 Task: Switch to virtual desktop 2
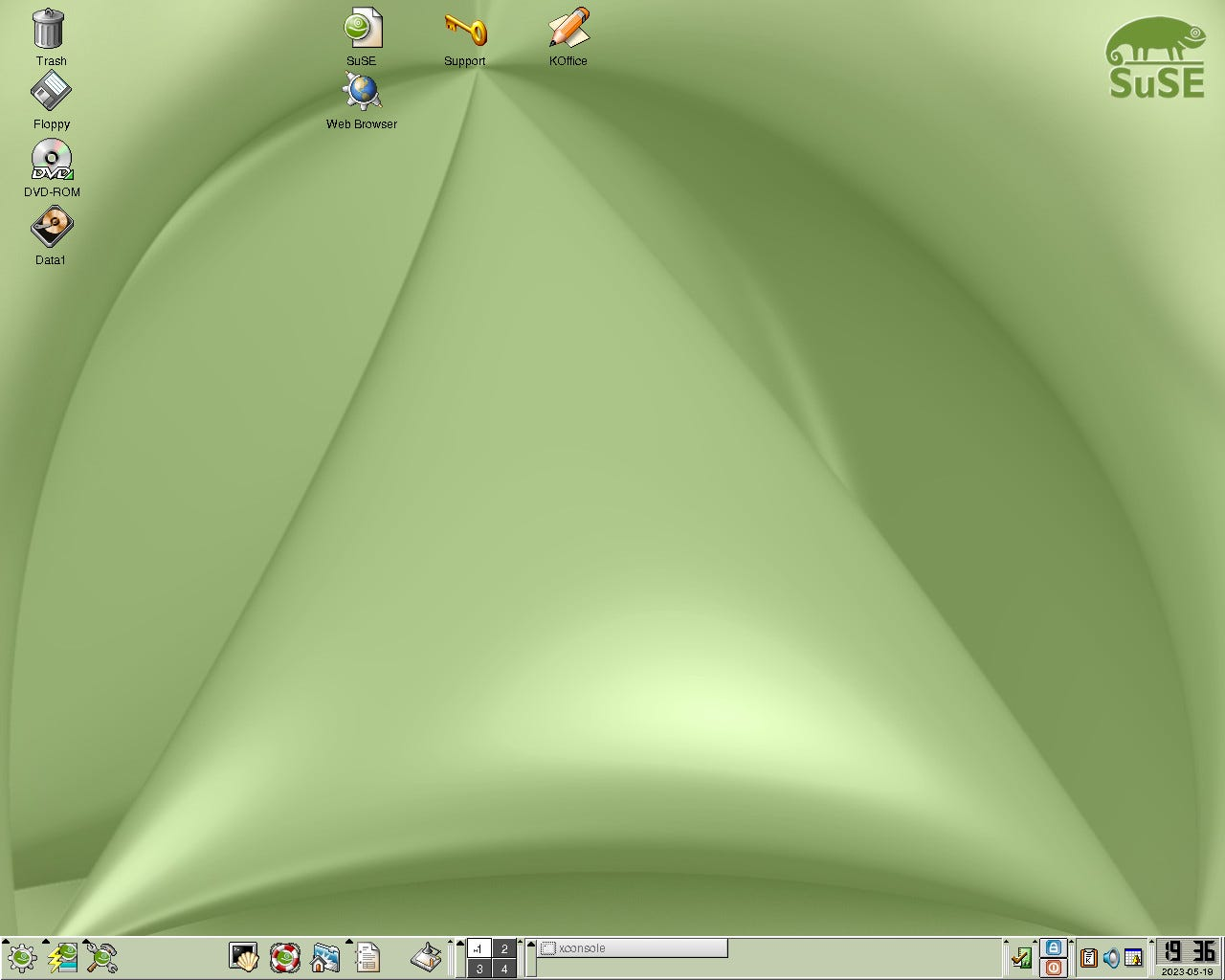pyautogui.click(x=504, y=948)
